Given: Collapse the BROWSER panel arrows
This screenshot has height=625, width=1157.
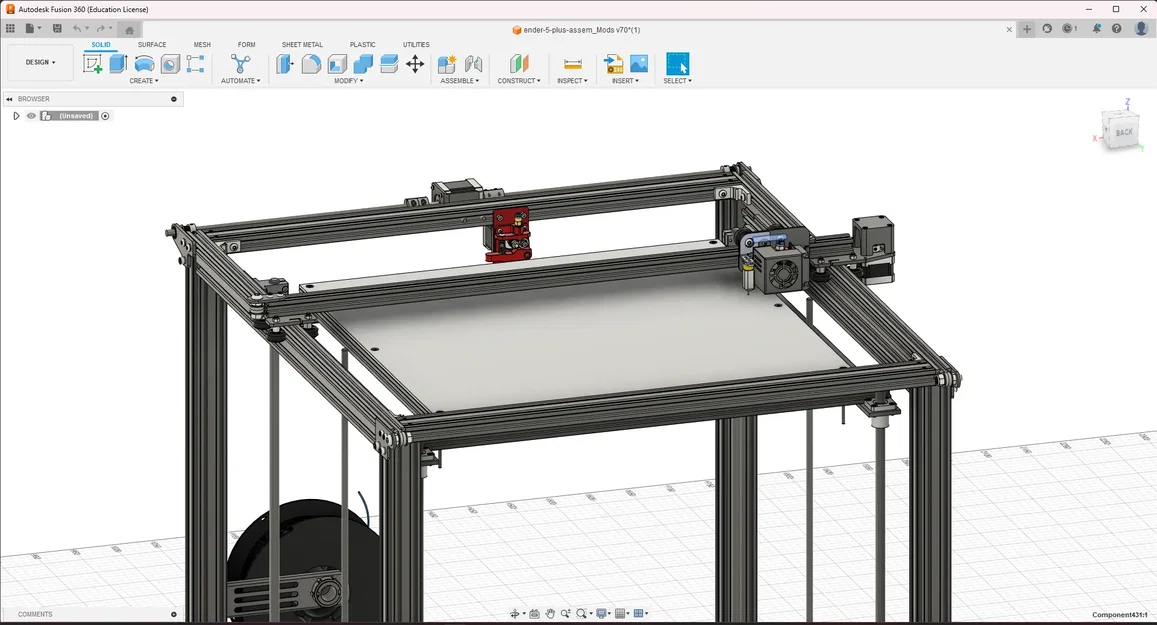Looking at the screenshot, I should (10, 99).
